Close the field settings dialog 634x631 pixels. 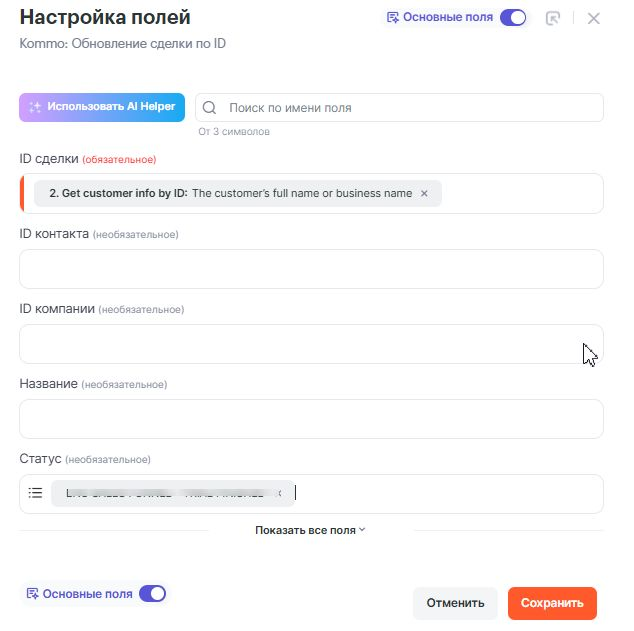coord(593,18)
